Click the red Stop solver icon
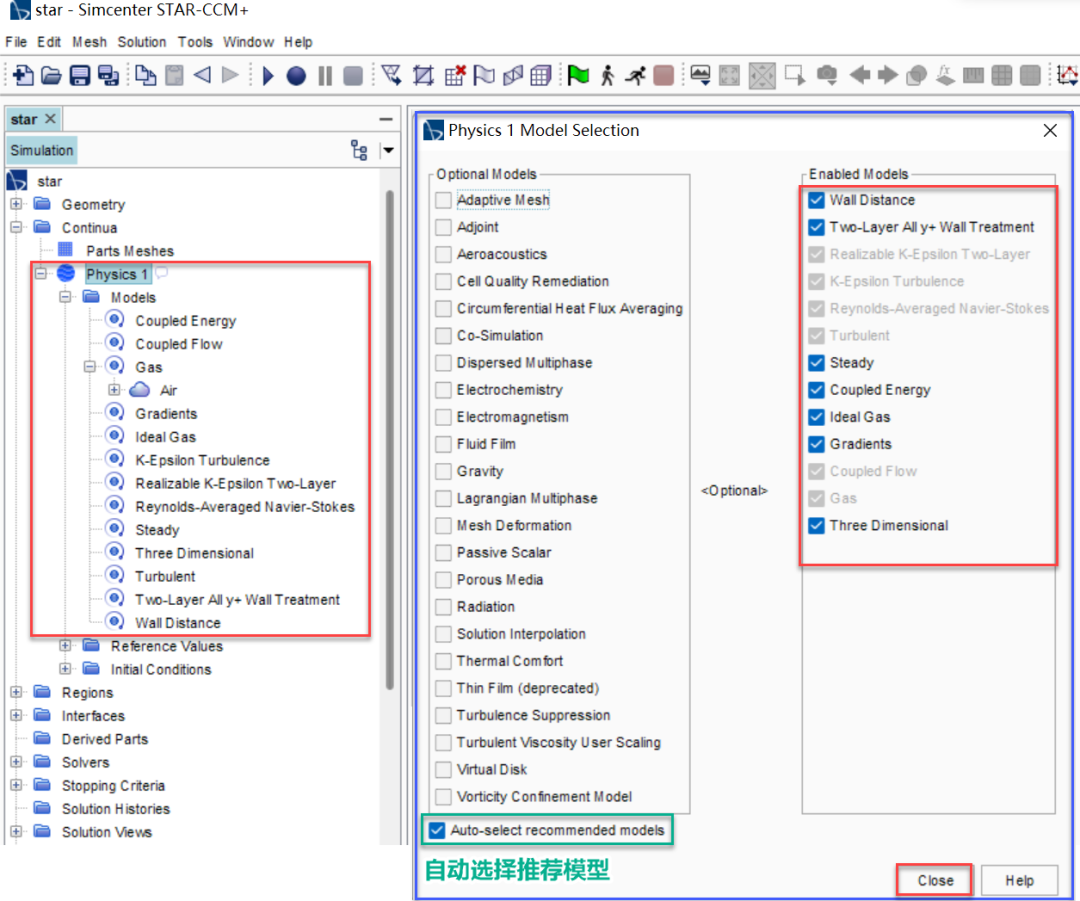This screenshot has width=1080, height=901. (663, 75)
